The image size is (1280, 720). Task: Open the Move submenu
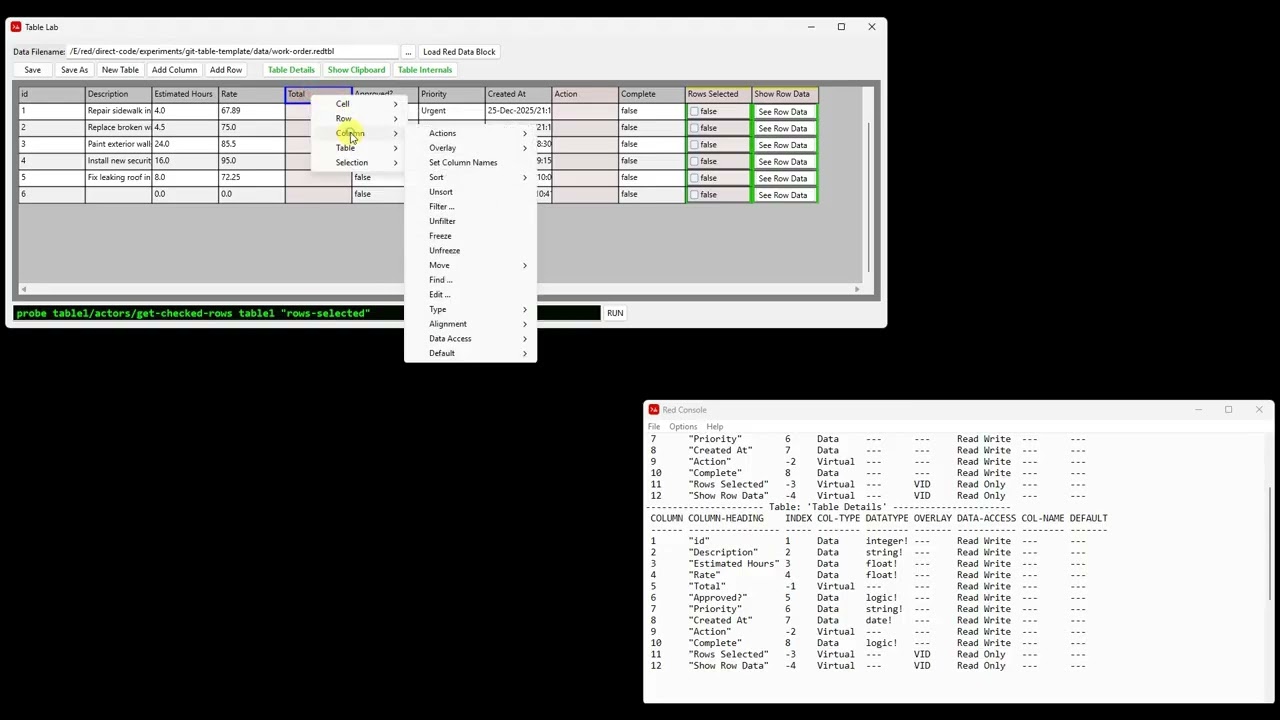470,265
